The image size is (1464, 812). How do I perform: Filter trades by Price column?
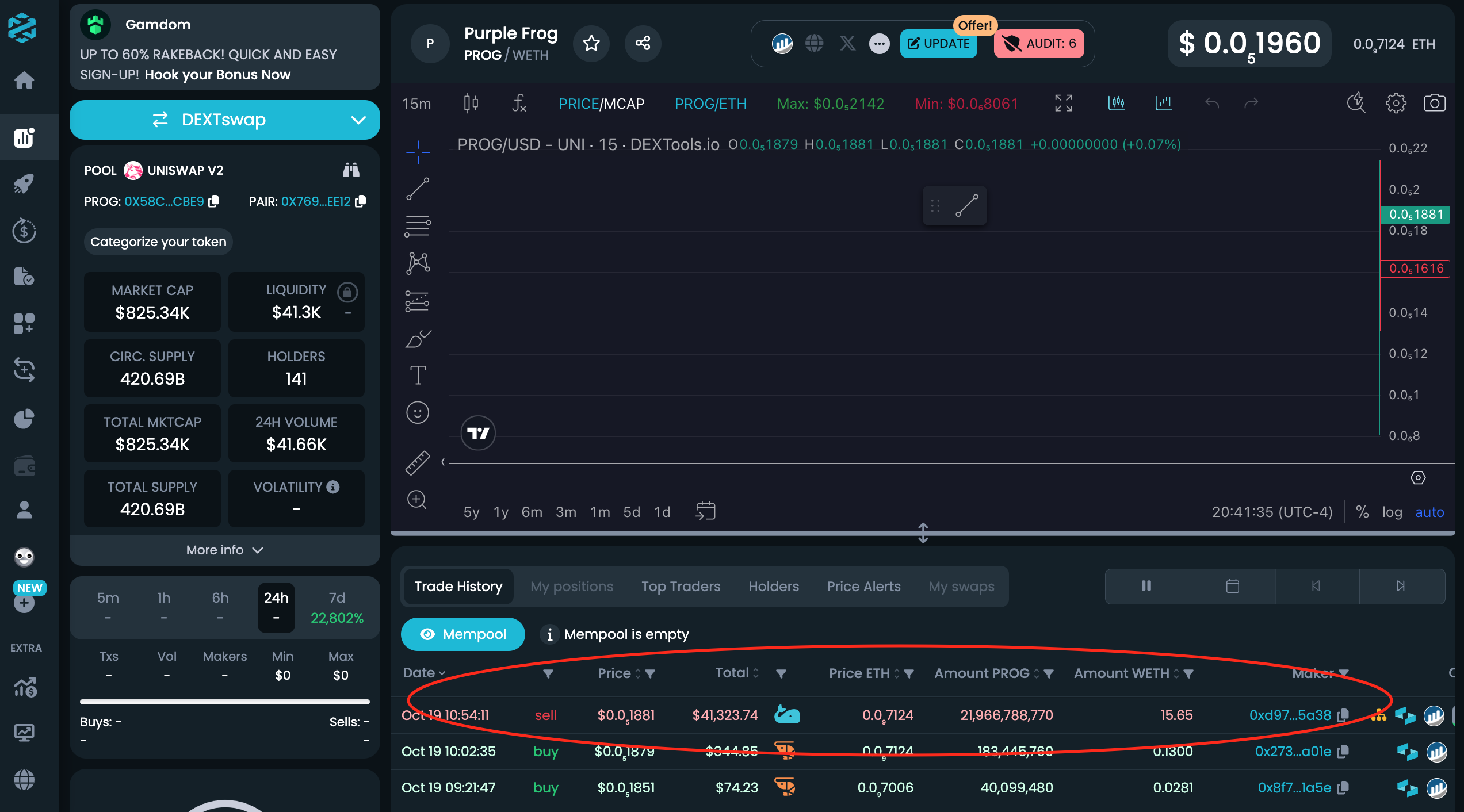pyautogui.click(x=650, y=673)
